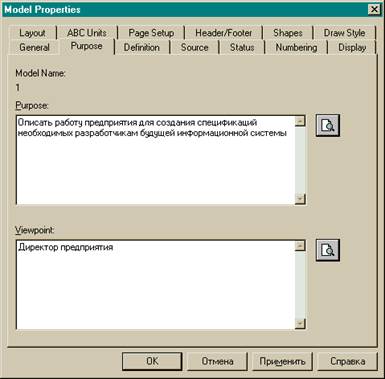Screen dimensions: 385x379
Task: Open the Status tab
Action: click(x=242, y=47)
